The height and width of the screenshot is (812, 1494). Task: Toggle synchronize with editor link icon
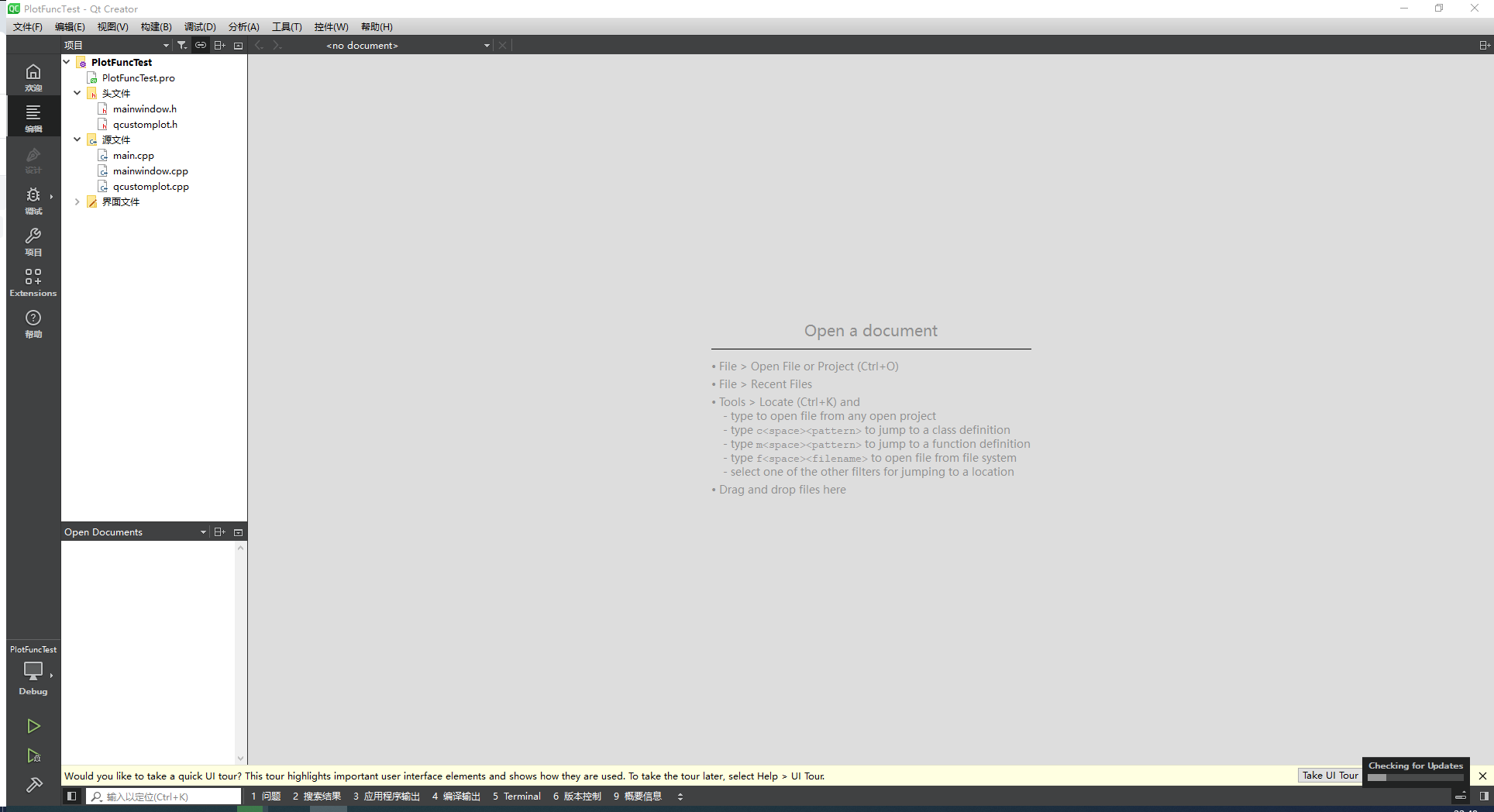click(x=201, y=45)
